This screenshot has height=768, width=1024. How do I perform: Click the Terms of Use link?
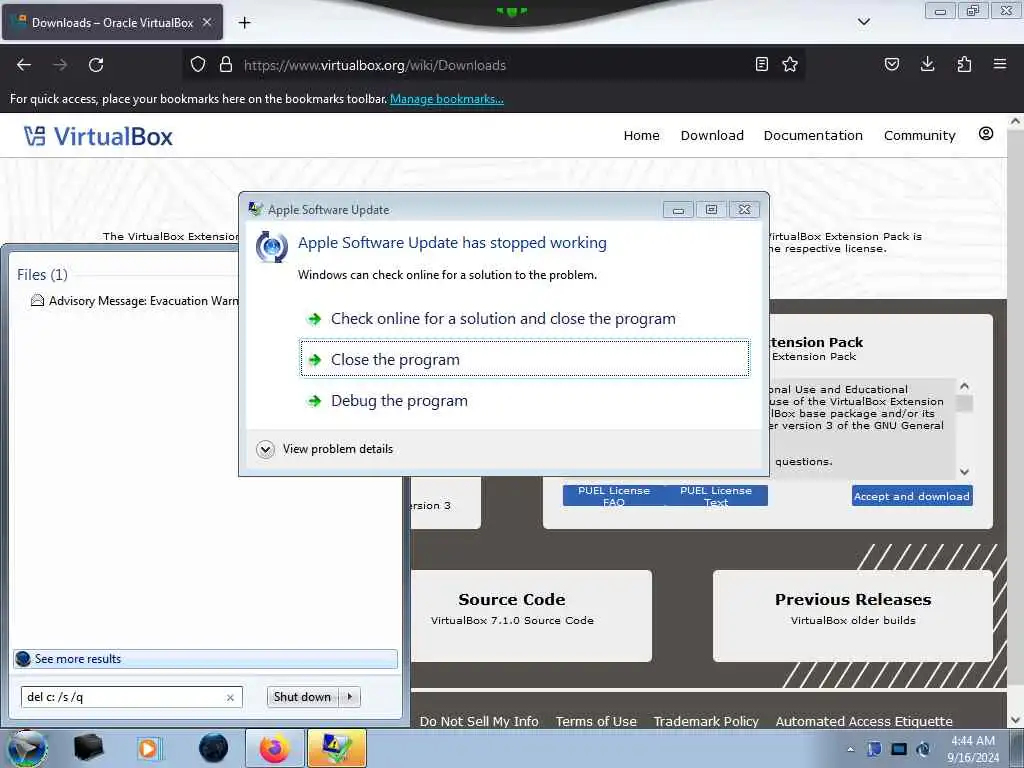point(596,721)
